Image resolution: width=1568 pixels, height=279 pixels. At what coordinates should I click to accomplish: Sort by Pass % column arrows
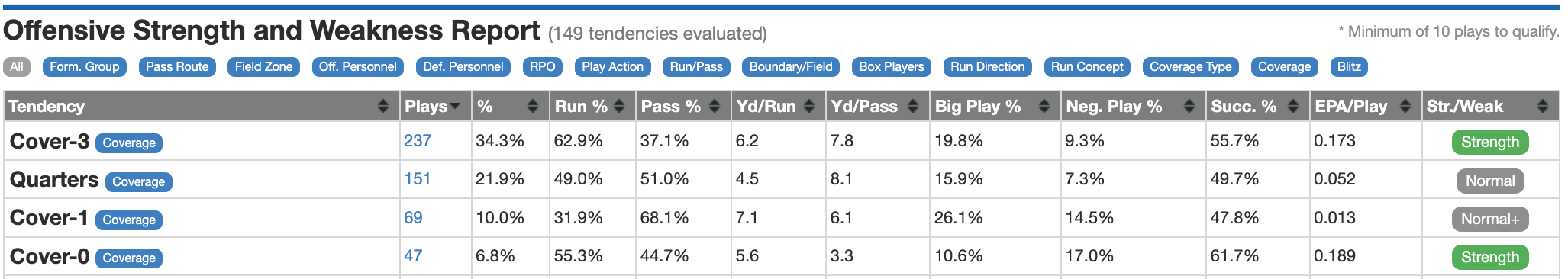click(x=715, y=107)
